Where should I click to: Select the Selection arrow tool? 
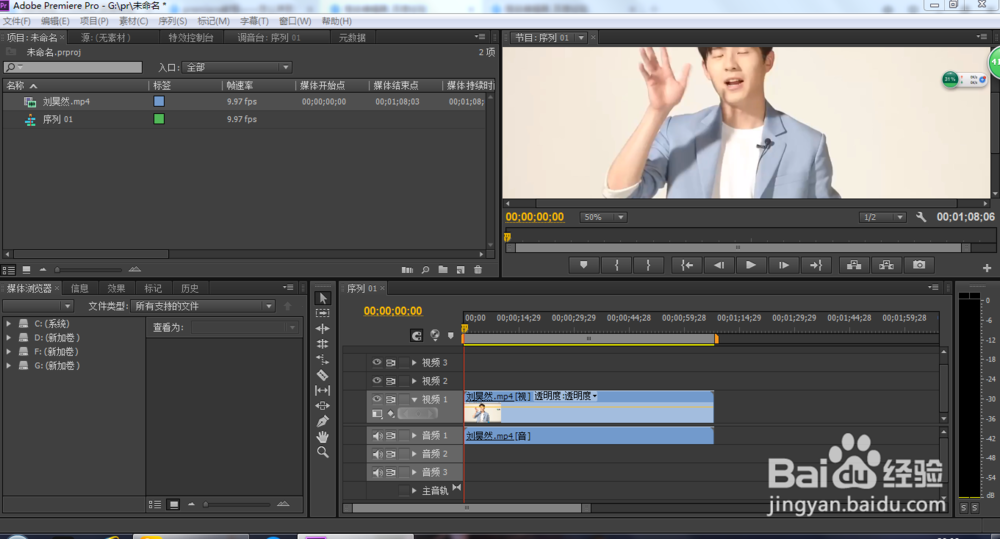point(323,298)
